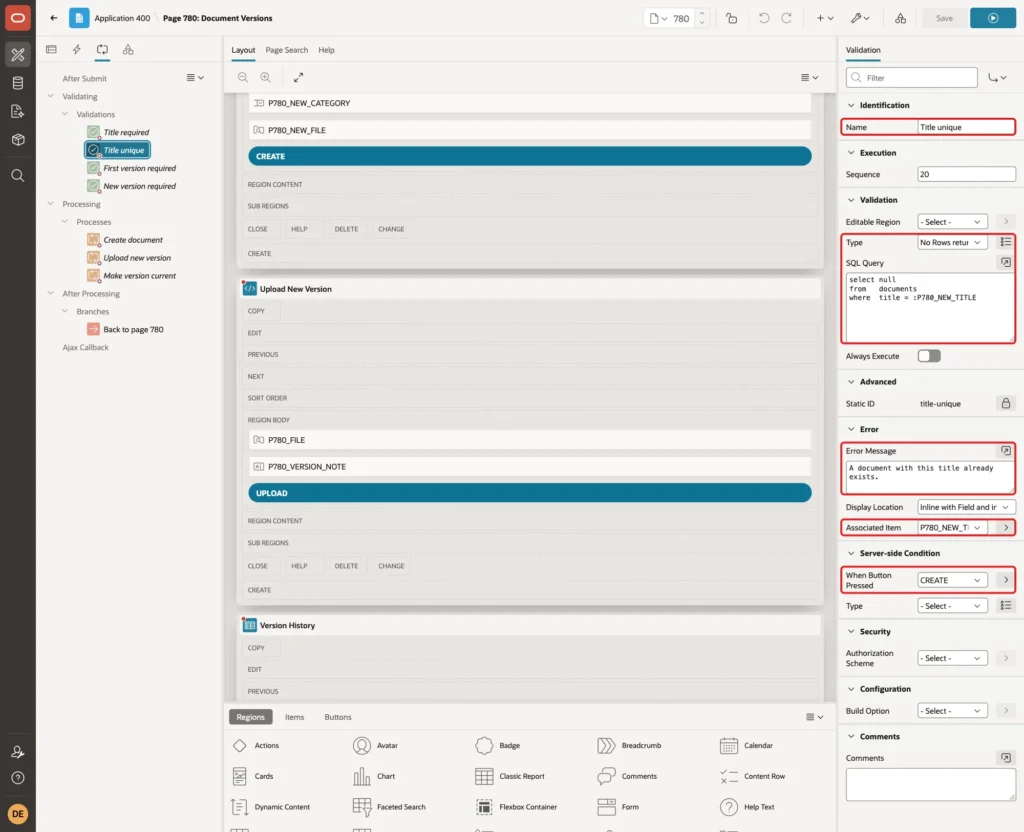Image resolution: width=1024 pixels, height=832 pixels.
Task: Open the DE user account avatar
Action: pos(18,814)
